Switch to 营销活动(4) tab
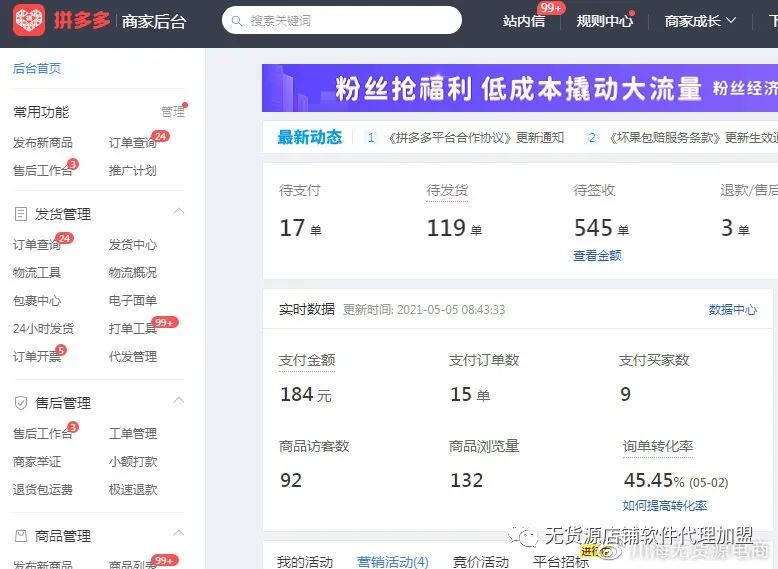The width and height of the screenshot is (778, 569). tap(392, 562)
